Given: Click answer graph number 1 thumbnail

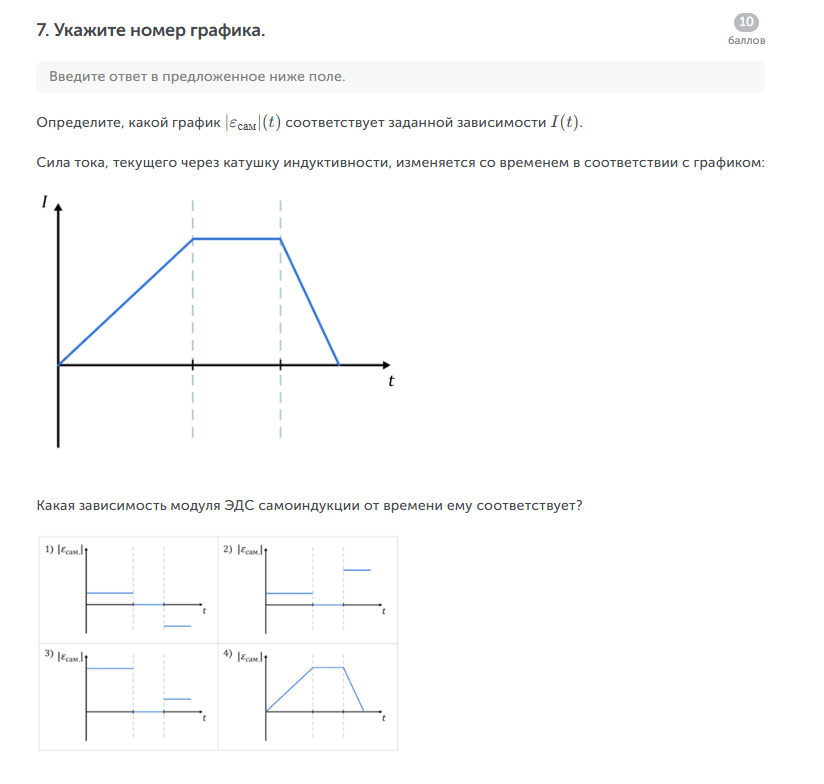Looking at the screenshot, I should 129,590.
